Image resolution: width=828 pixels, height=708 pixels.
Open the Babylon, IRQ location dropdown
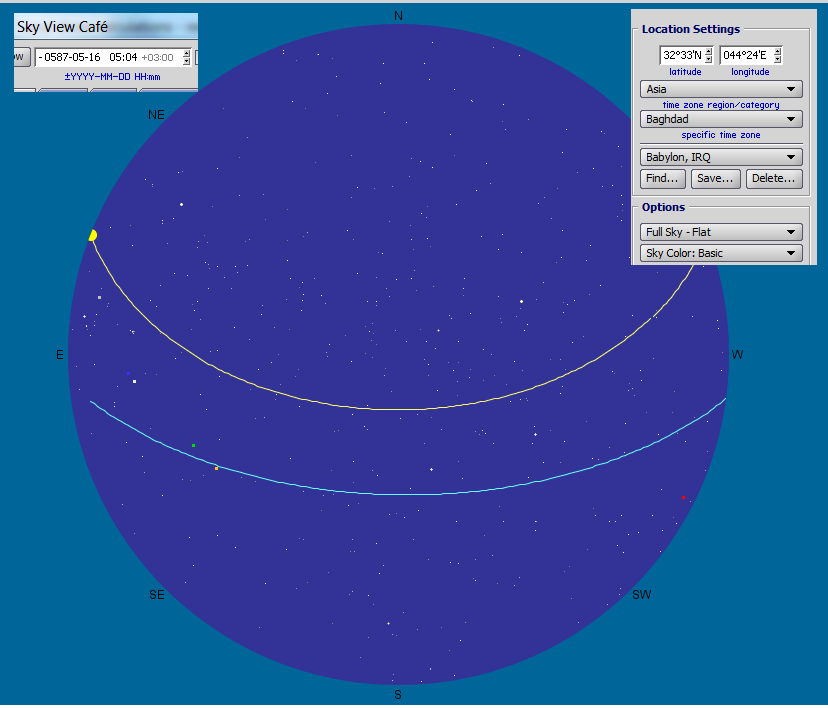pyautogui.click(x=721, y=157)
